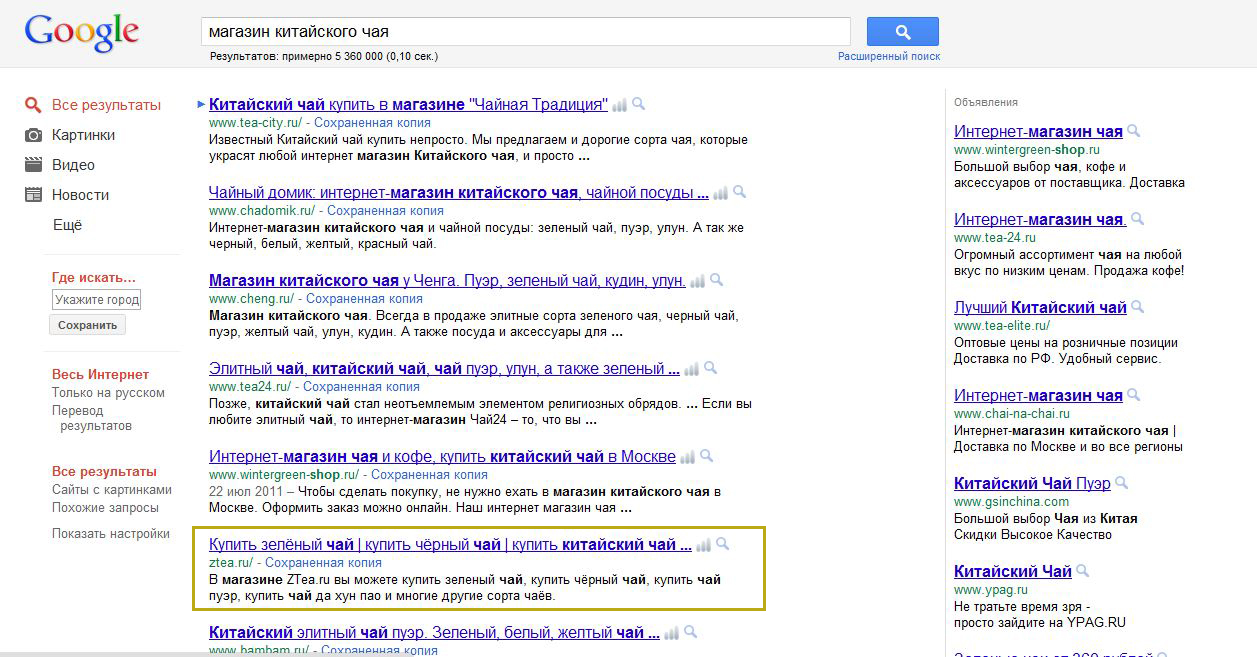
Task: Open "Элитный чай, китайский чай" result title
Action: (444, 368)
